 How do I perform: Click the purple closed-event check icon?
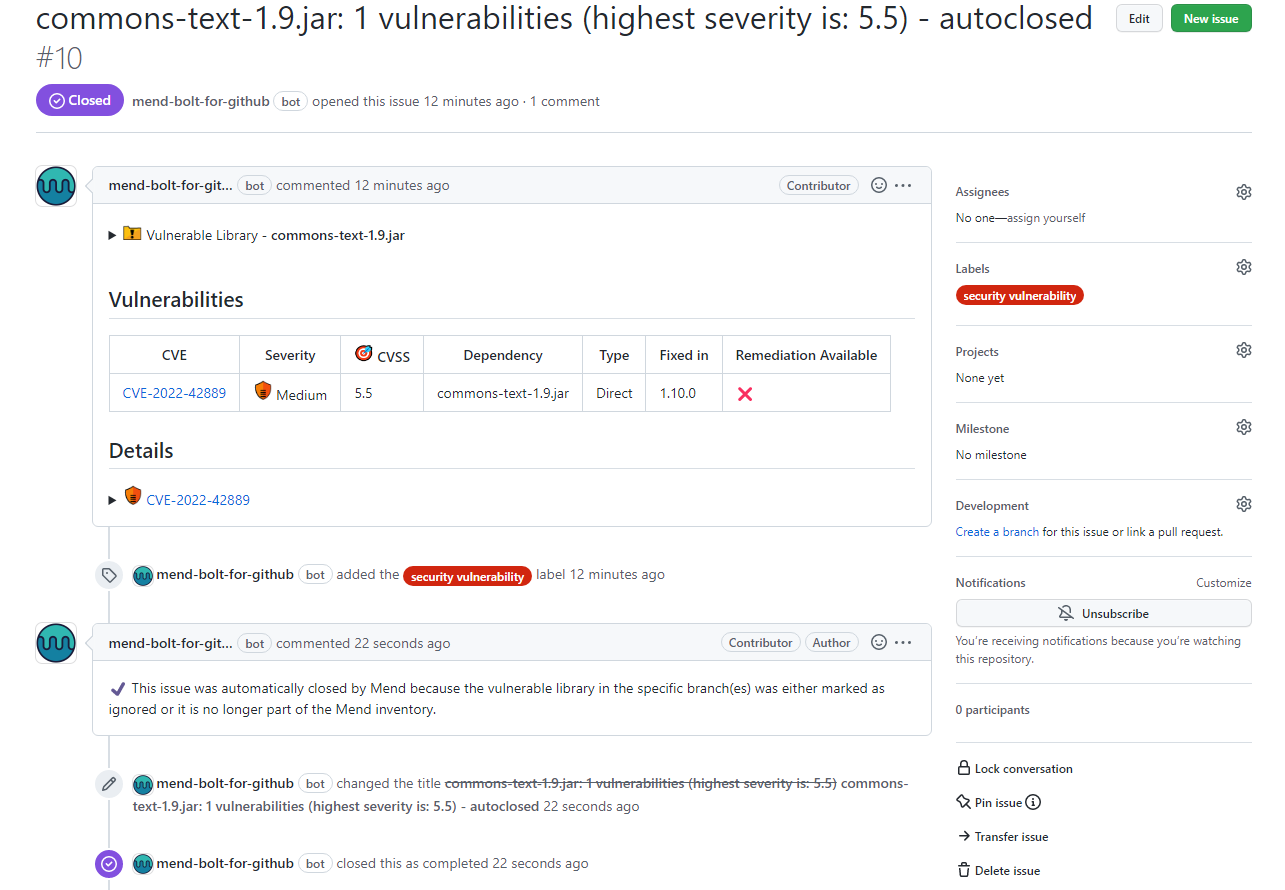(109, 864)
